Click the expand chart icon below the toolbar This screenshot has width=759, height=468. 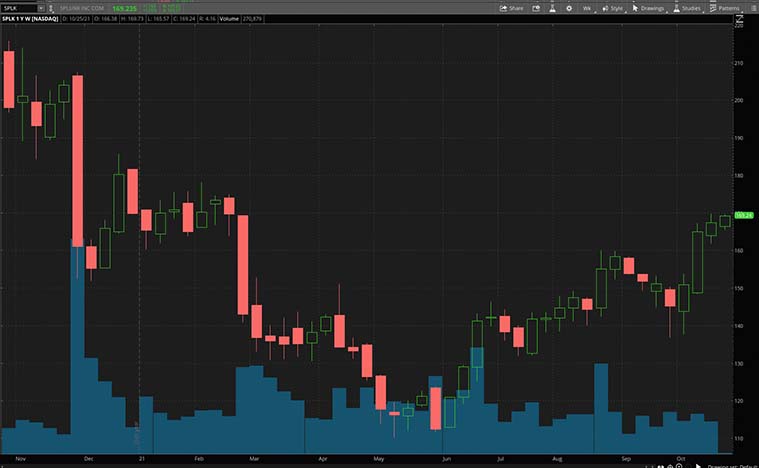tap(739, 19)
